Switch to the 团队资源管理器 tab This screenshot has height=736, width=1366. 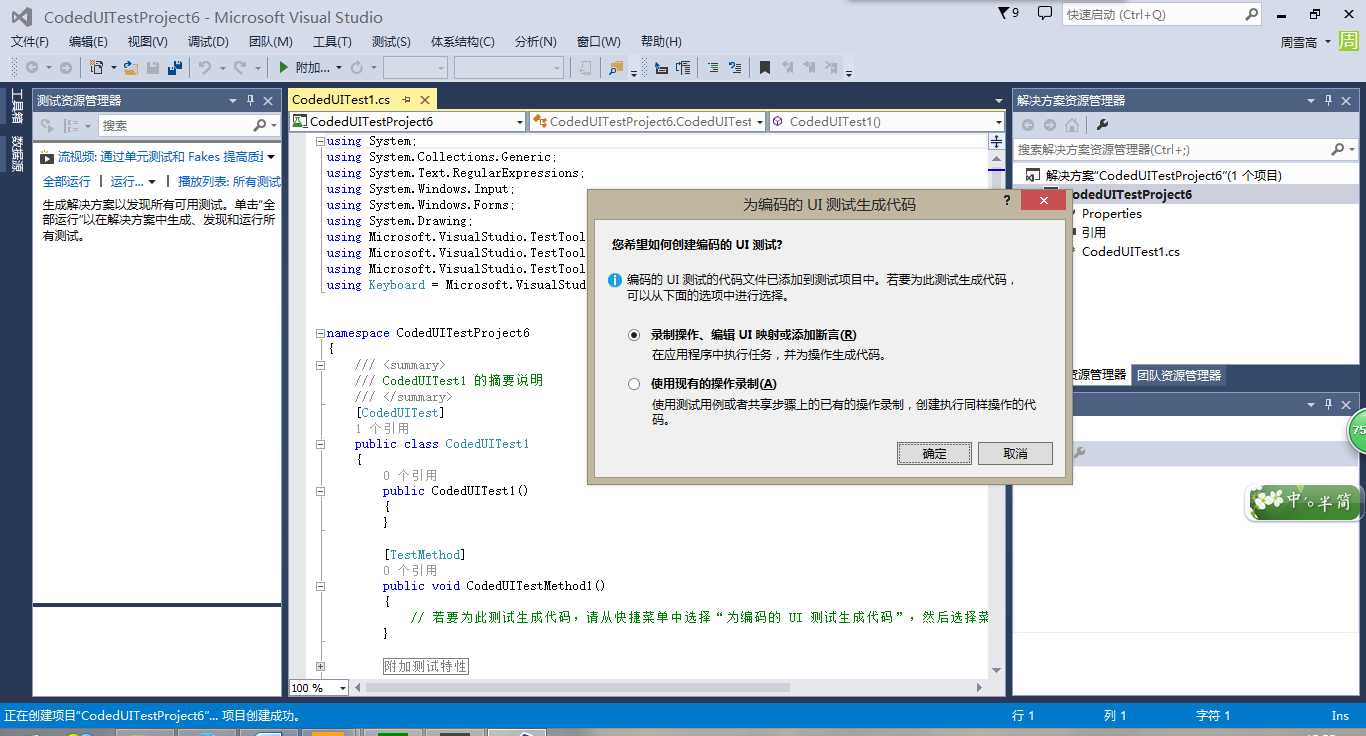[1179, 376]
